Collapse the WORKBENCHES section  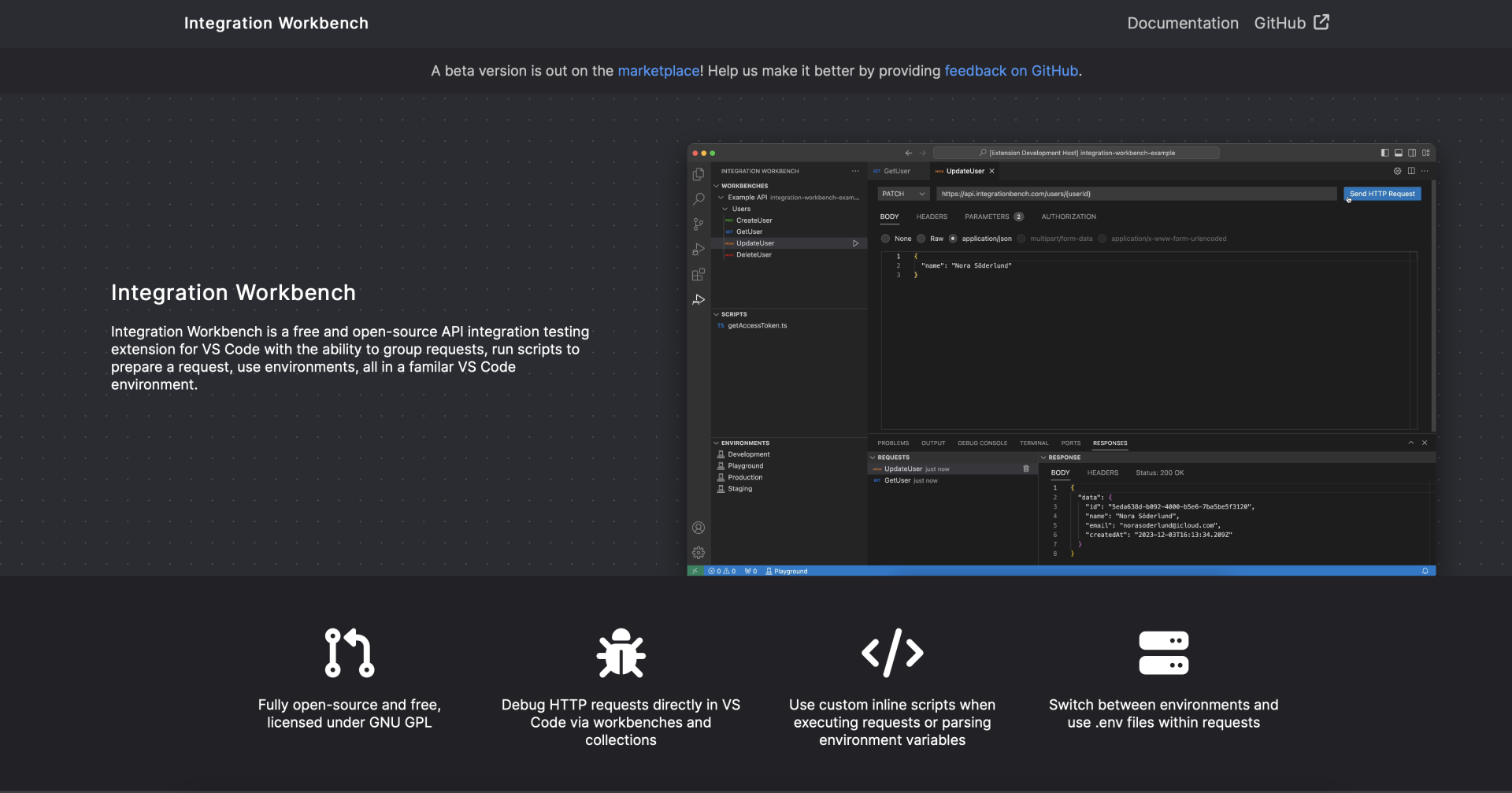click(x=717, y=186)
